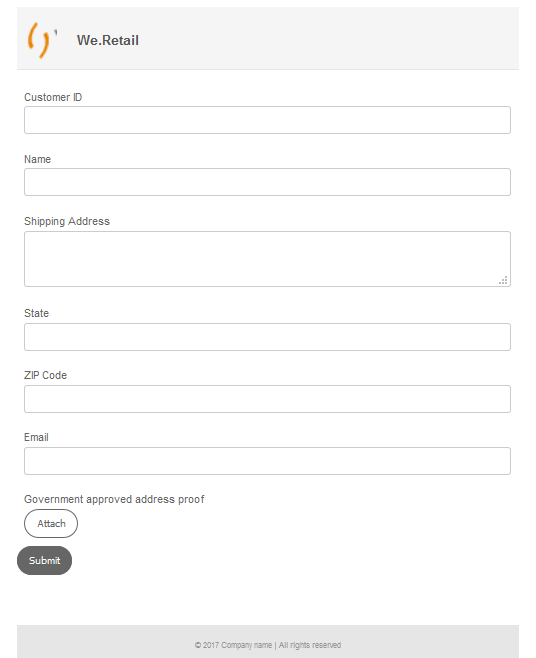Select the Email input box
536x658 pixels.
pos(267,461)
